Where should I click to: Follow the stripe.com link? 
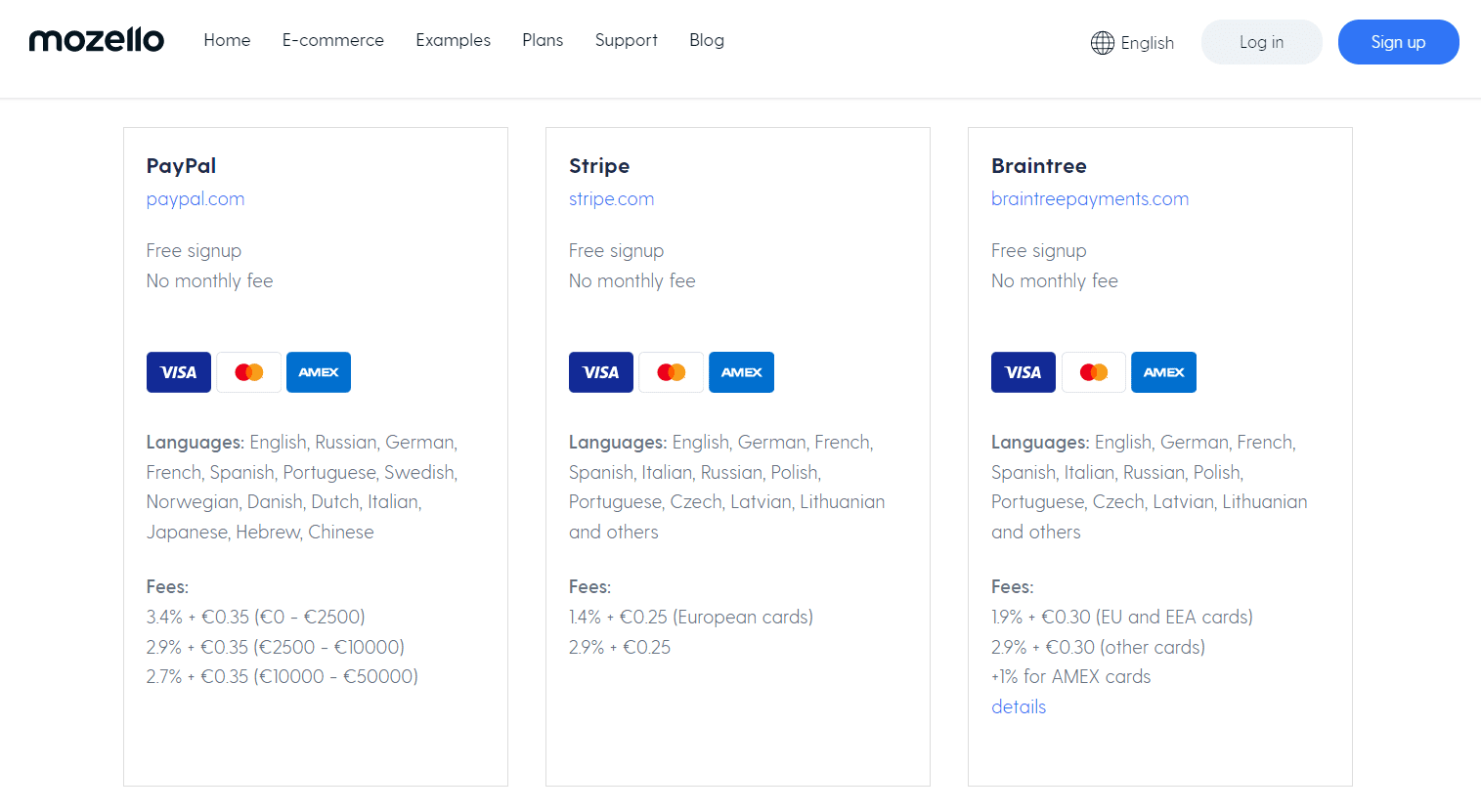tap(612, 199)
